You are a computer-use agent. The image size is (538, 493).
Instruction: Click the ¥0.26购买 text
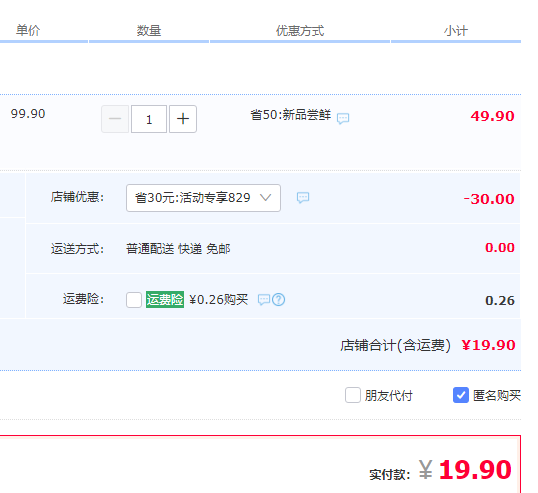219,300
